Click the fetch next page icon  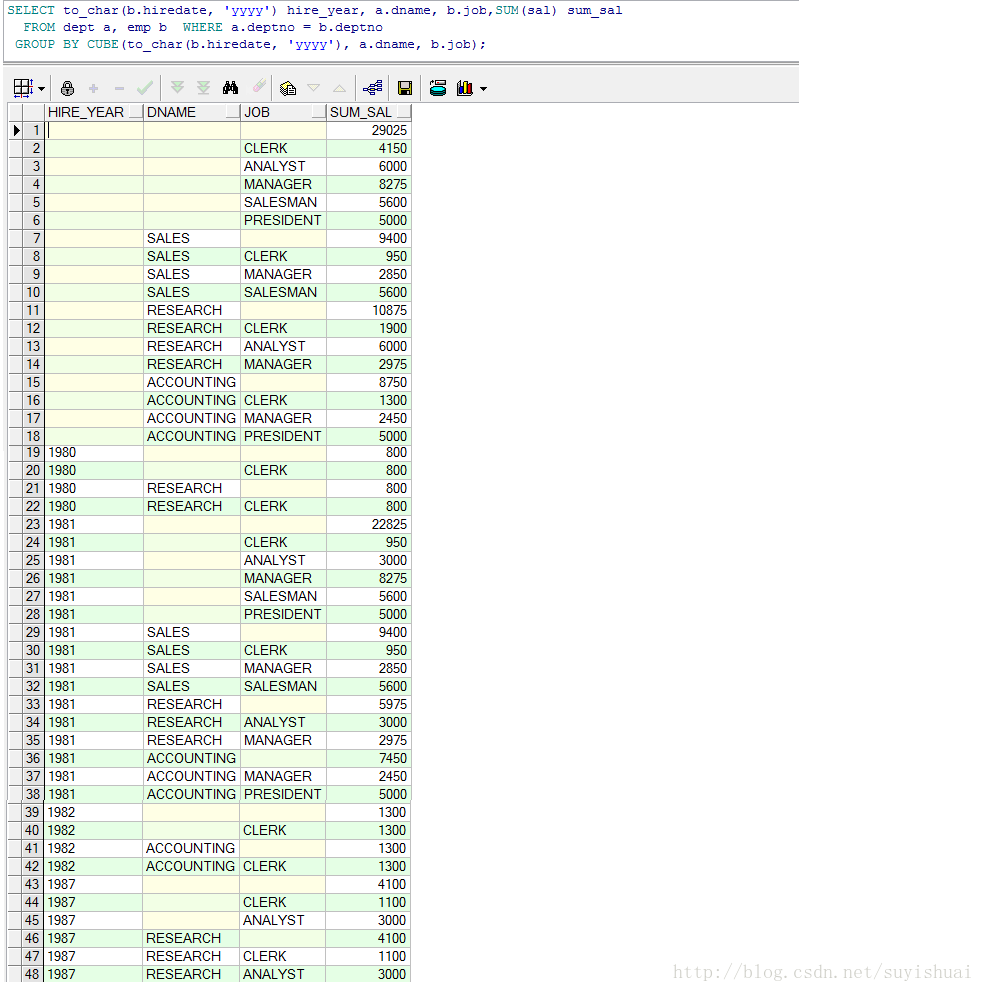177,88
